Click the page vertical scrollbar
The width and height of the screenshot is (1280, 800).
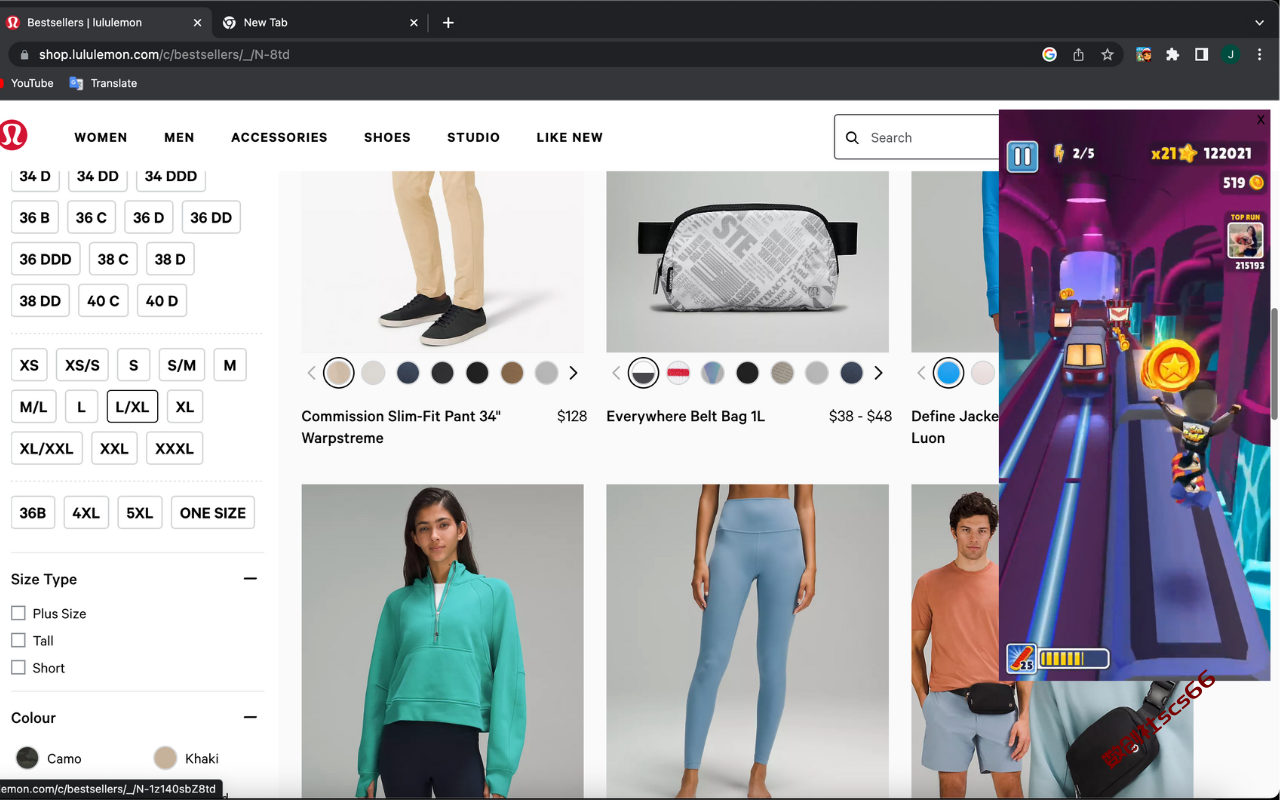click(1274, 365)
